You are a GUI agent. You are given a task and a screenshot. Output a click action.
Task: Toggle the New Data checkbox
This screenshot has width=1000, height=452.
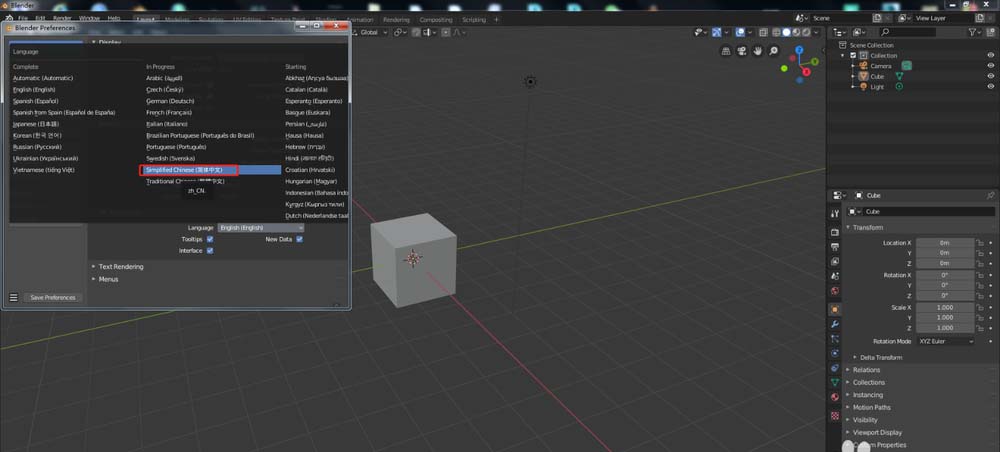299,239
